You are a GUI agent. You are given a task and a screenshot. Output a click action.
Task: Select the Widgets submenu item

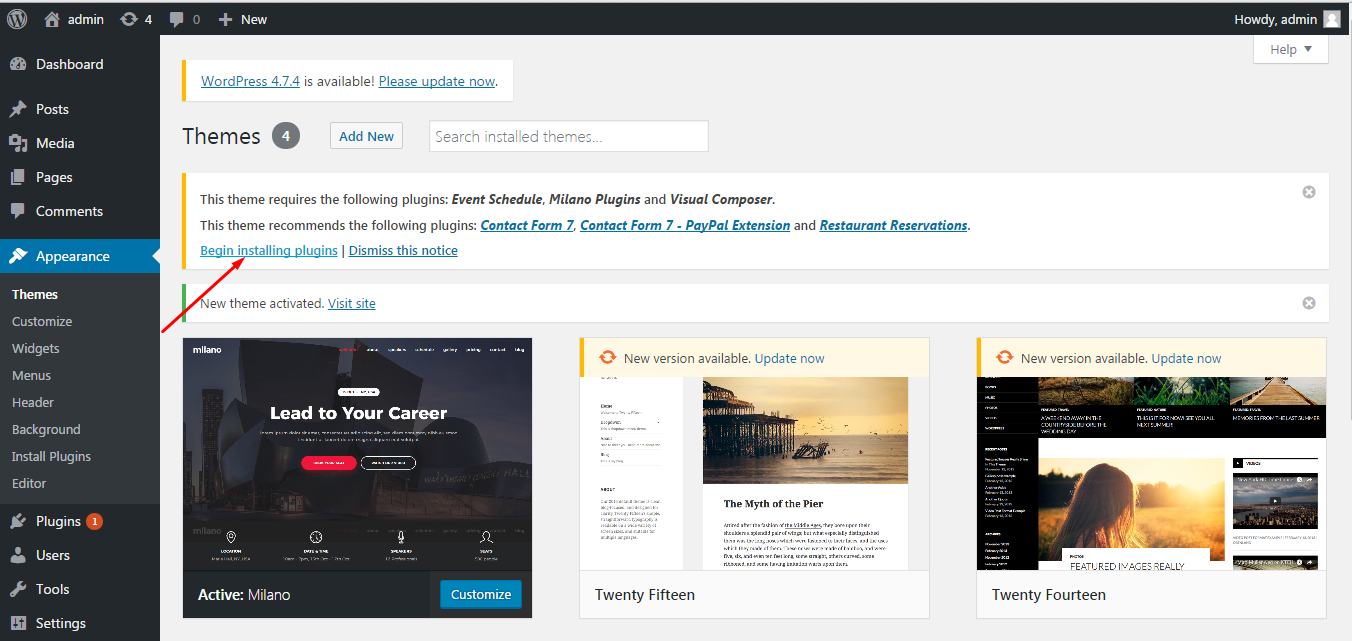36,348
